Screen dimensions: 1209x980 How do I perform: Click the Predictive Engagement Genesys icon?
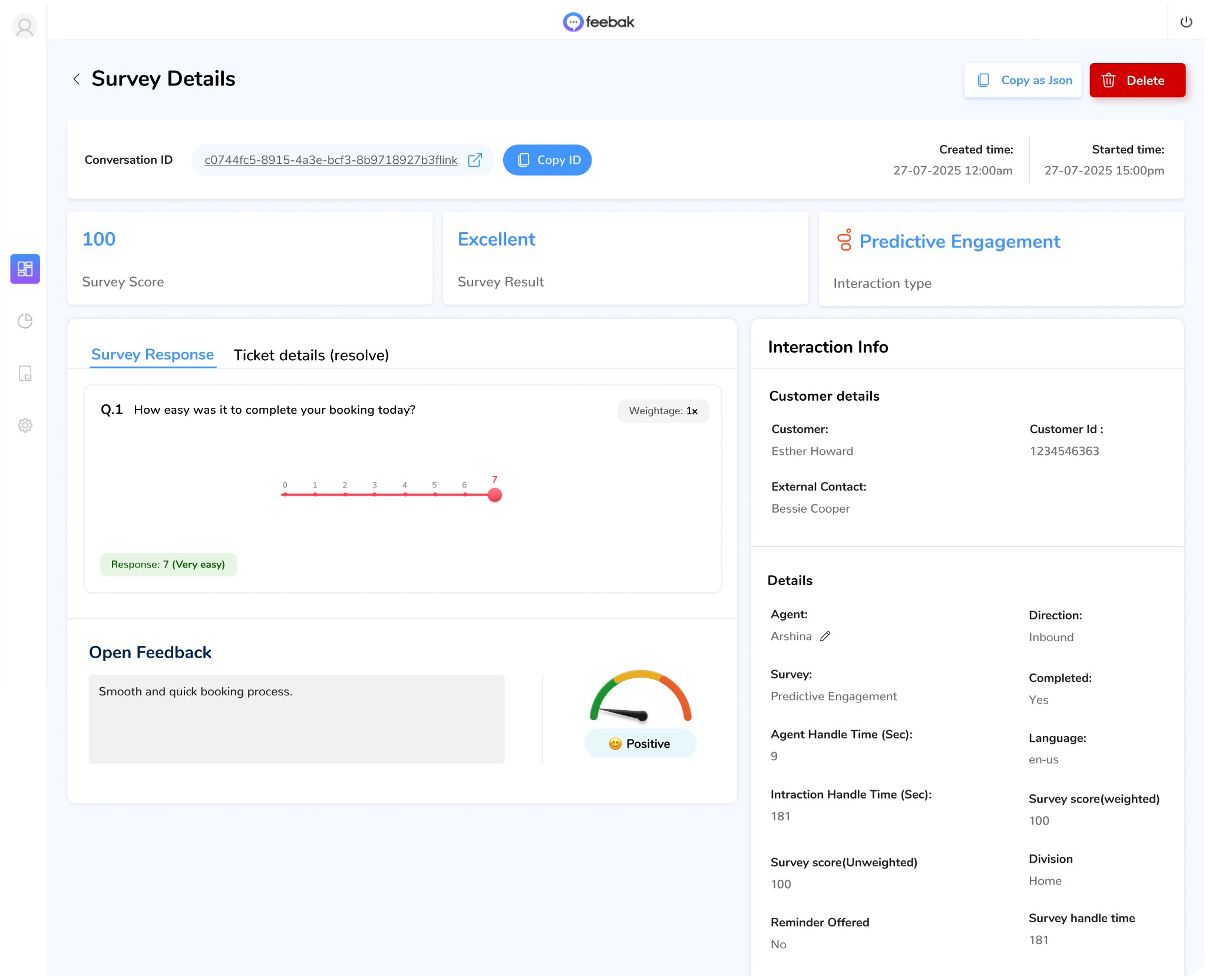[x=844, y=240]
